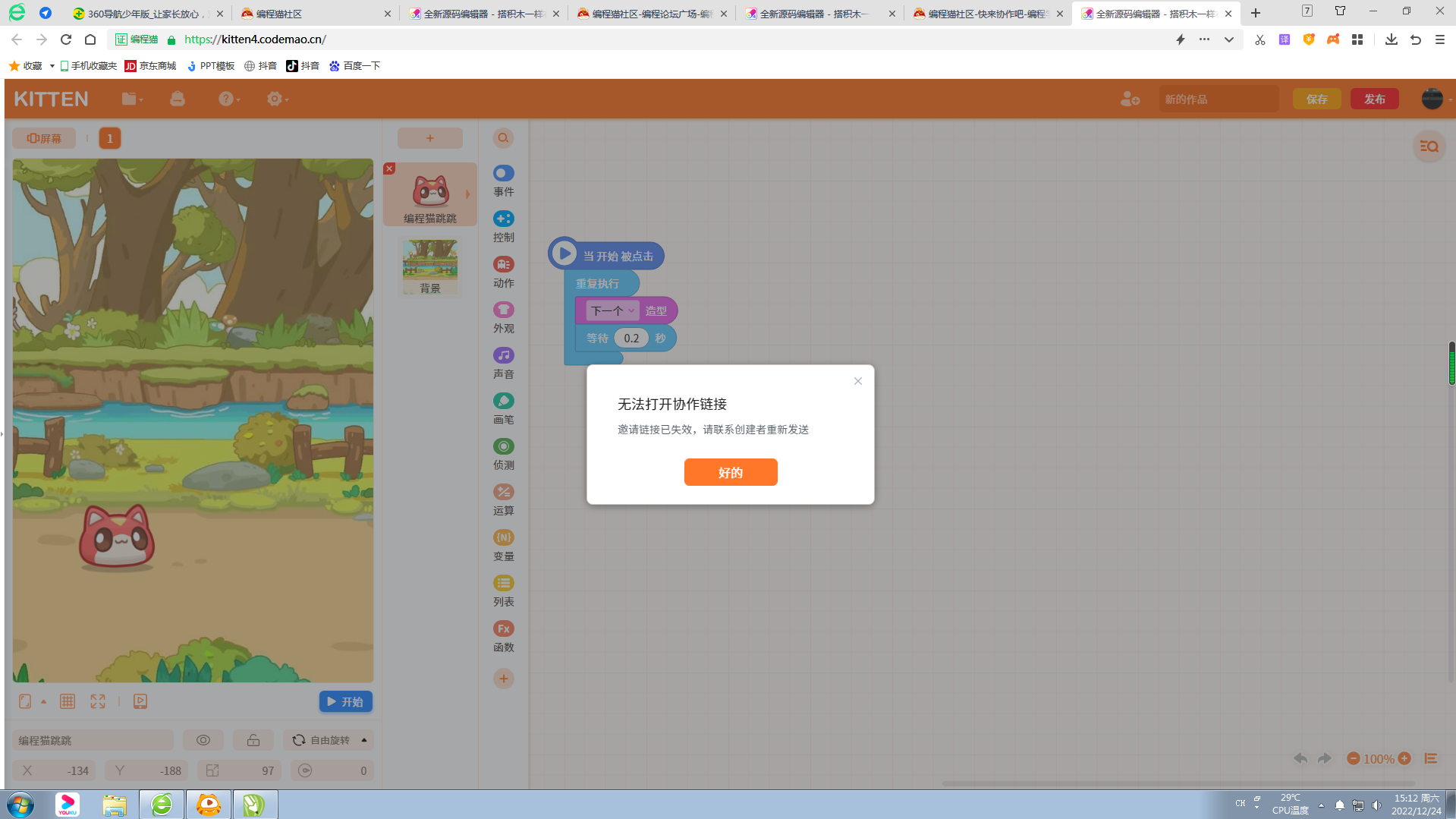
Task: Tidy up blocks with arrange icon
Action: [1431, 758]
